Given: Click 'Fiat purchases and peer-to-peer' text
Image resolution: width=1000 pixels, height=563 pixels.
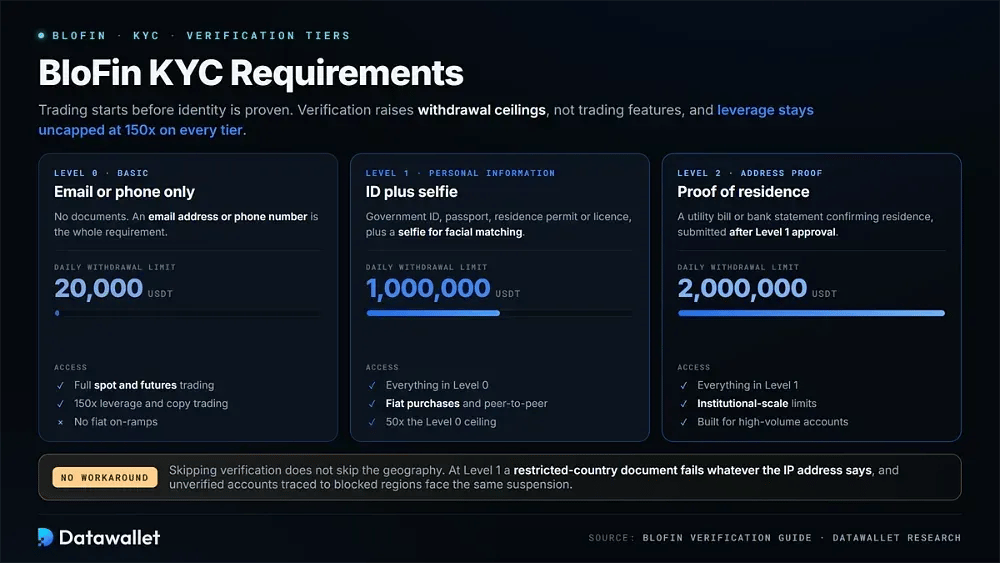Looking at the screenshot, I should tap(466, 404).
